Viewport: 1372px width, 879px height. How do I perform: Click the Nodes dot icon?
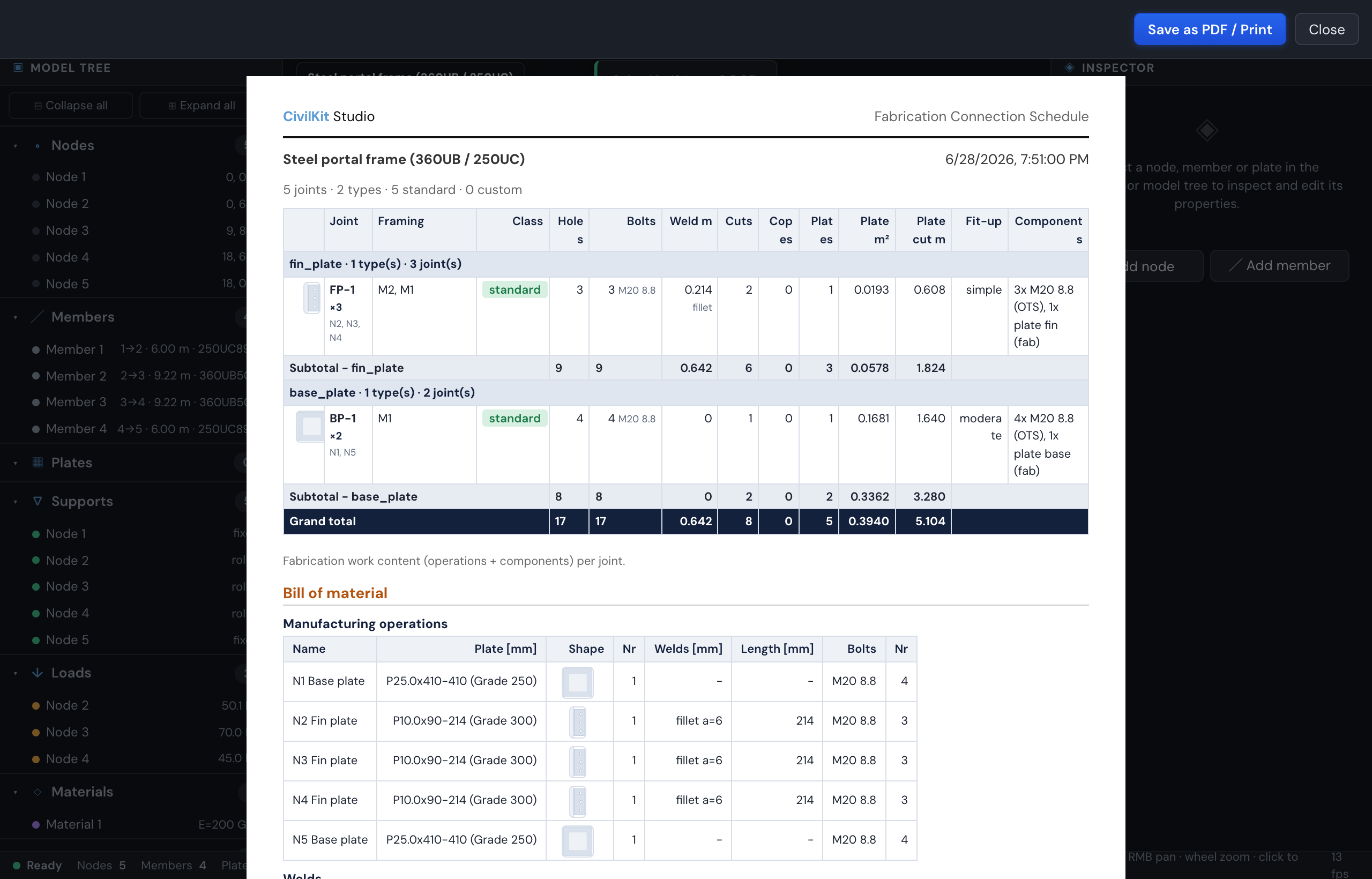[x=38, y=146]
